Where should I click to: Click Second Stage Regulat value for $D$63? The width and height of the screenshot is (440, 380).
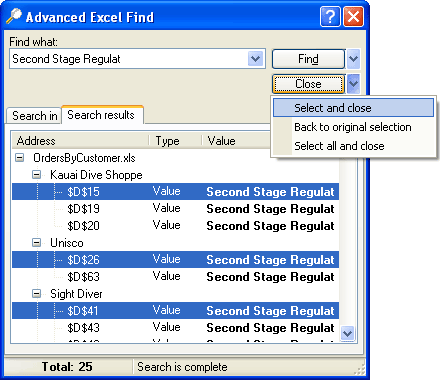(x=270, y=277)
